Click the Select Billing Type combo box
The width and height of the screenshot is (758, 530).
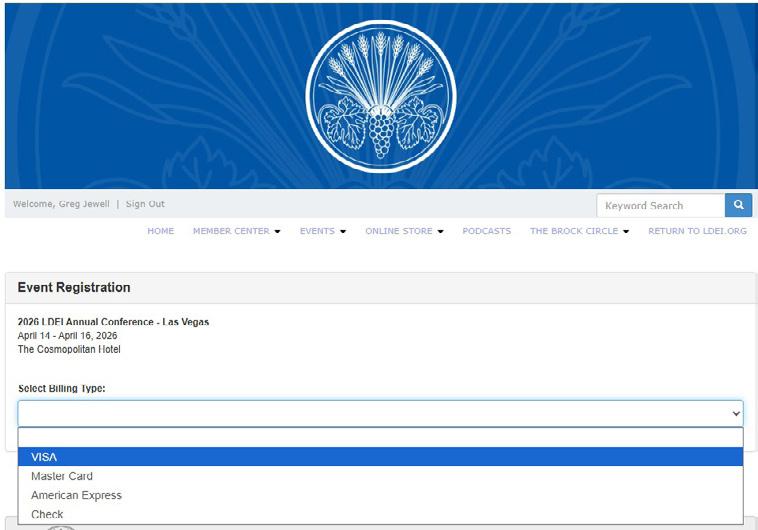pos(380,413)
